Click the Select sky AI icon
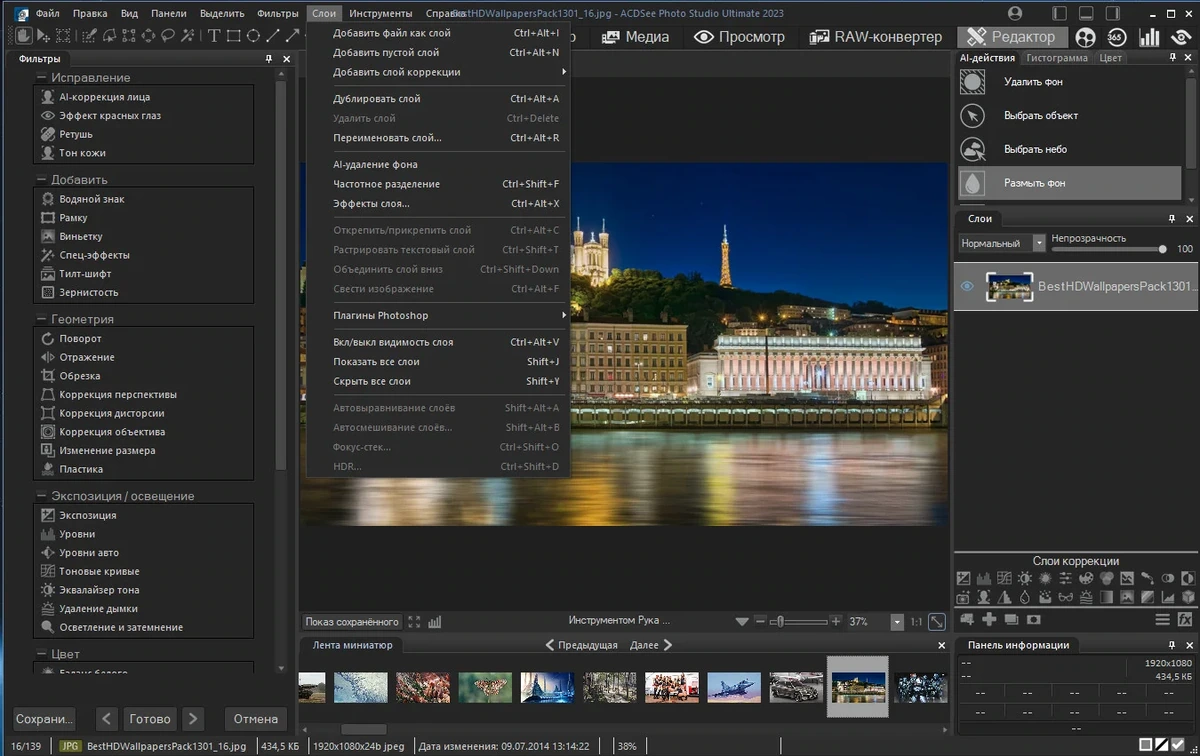 973,149
